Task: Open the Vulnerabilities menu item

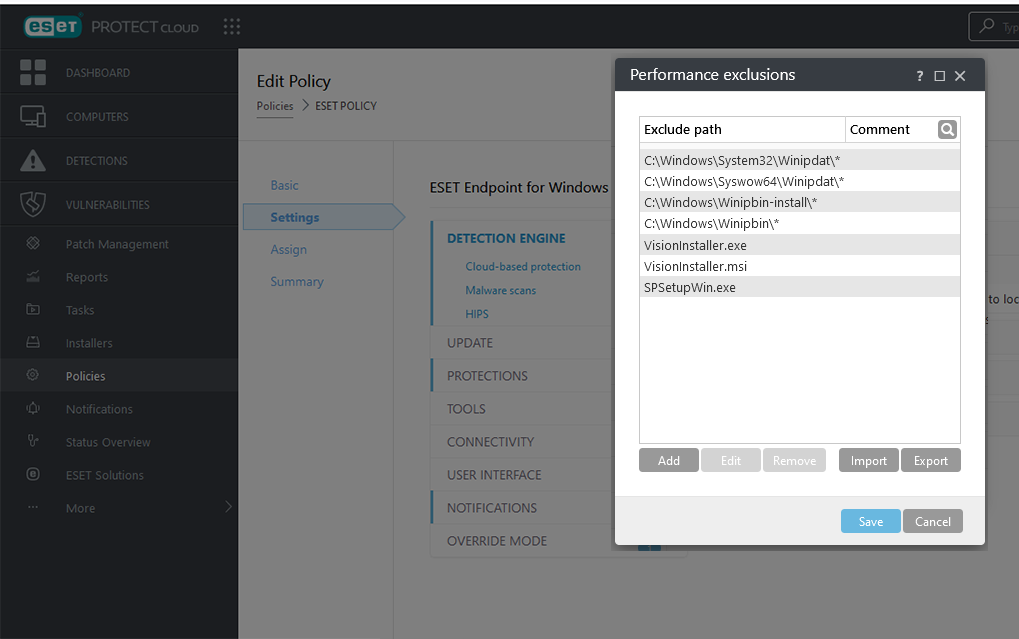Action: click(x=107, y=205)
